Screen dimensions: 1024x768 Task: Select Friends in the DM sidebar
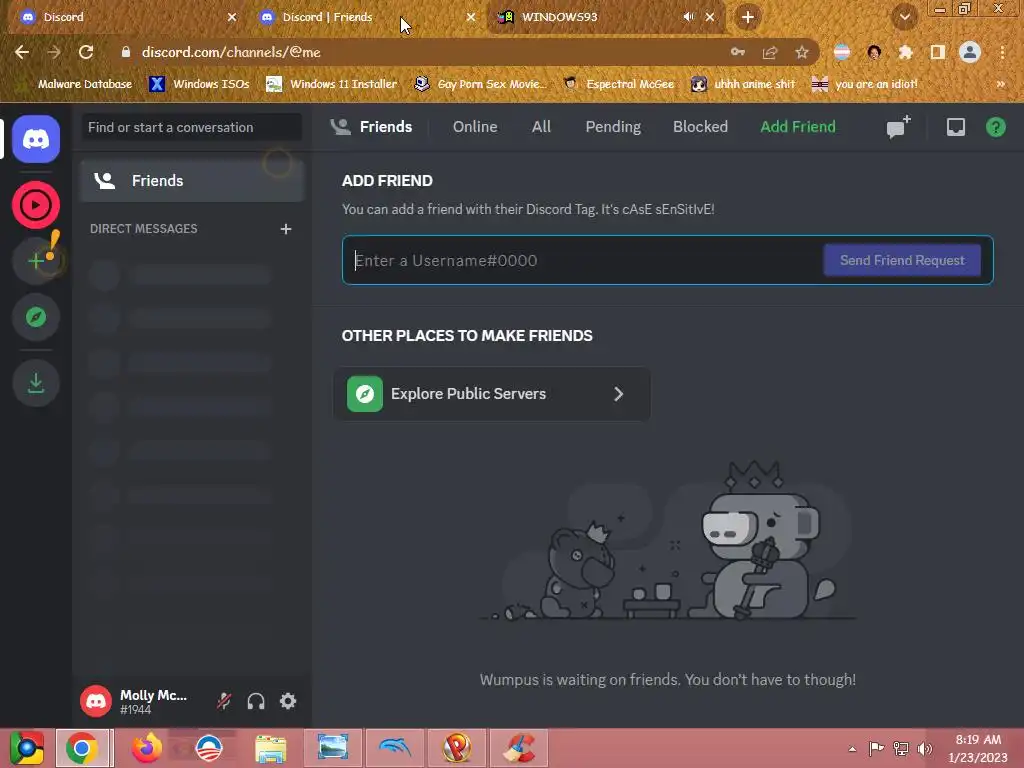[192, 181]
